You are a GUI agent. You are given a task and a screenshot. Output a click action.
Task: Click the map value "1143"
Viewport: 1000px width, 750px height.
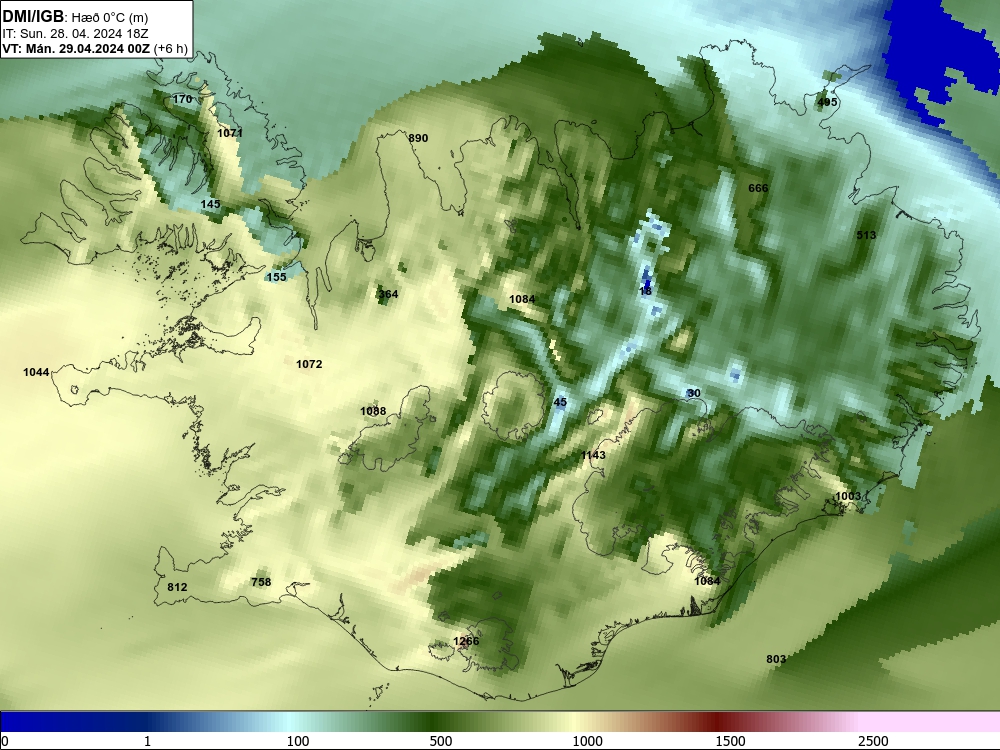click(x=592, y=455)
